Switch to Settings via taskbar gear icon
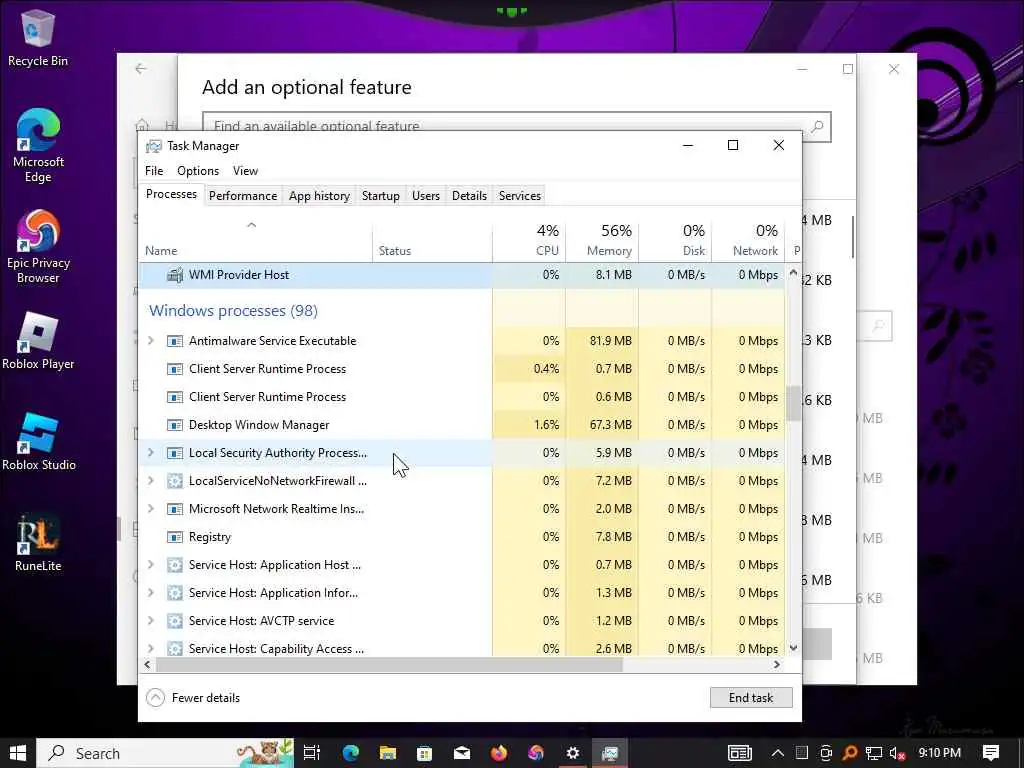This screenshot has width=1024, height=768. [573, 753]
